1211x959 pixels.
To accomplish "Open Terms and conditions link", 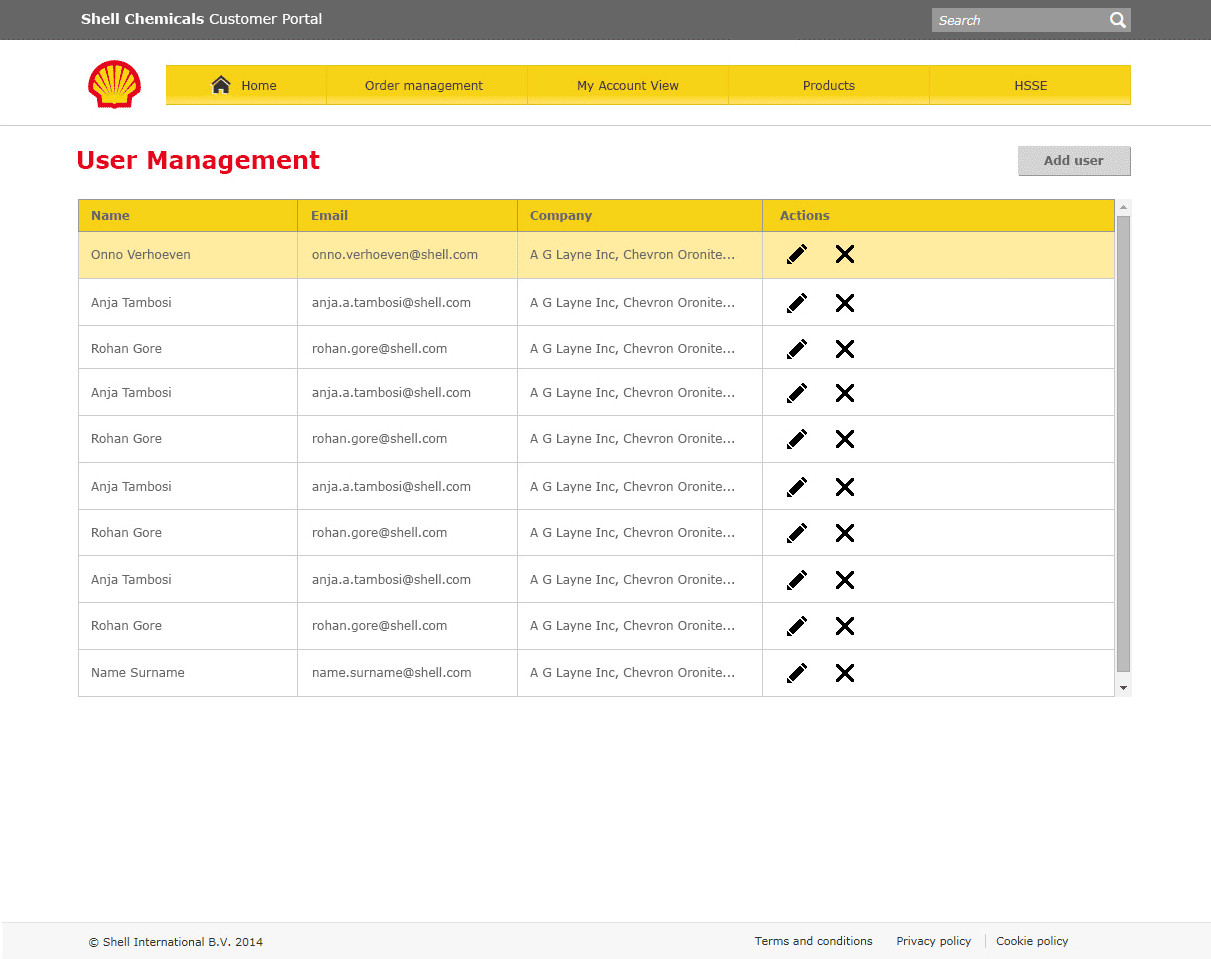I will coord(813,941).
